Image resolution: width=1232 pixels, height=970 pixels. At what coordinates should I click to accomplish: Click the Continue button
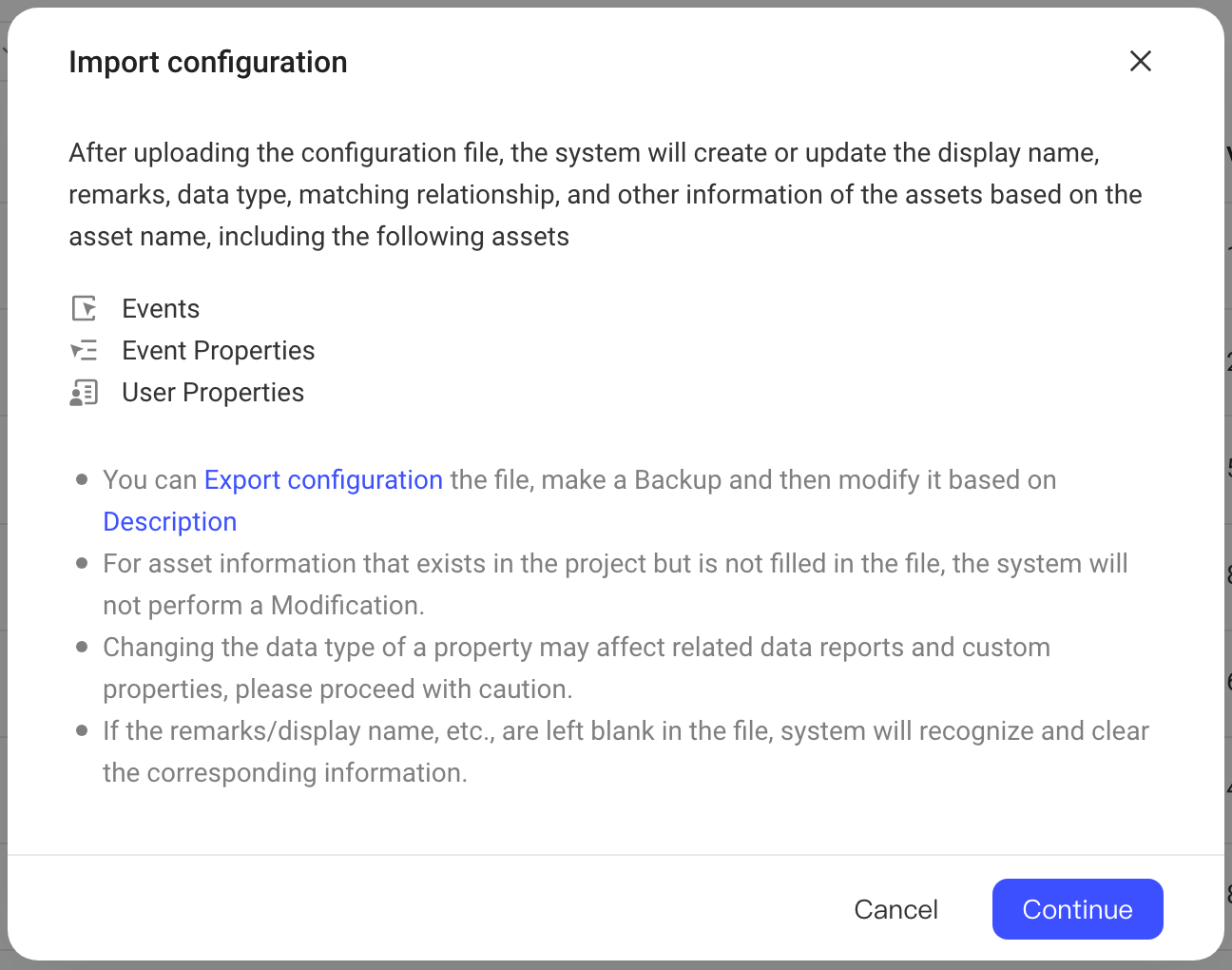[1077, 909]
